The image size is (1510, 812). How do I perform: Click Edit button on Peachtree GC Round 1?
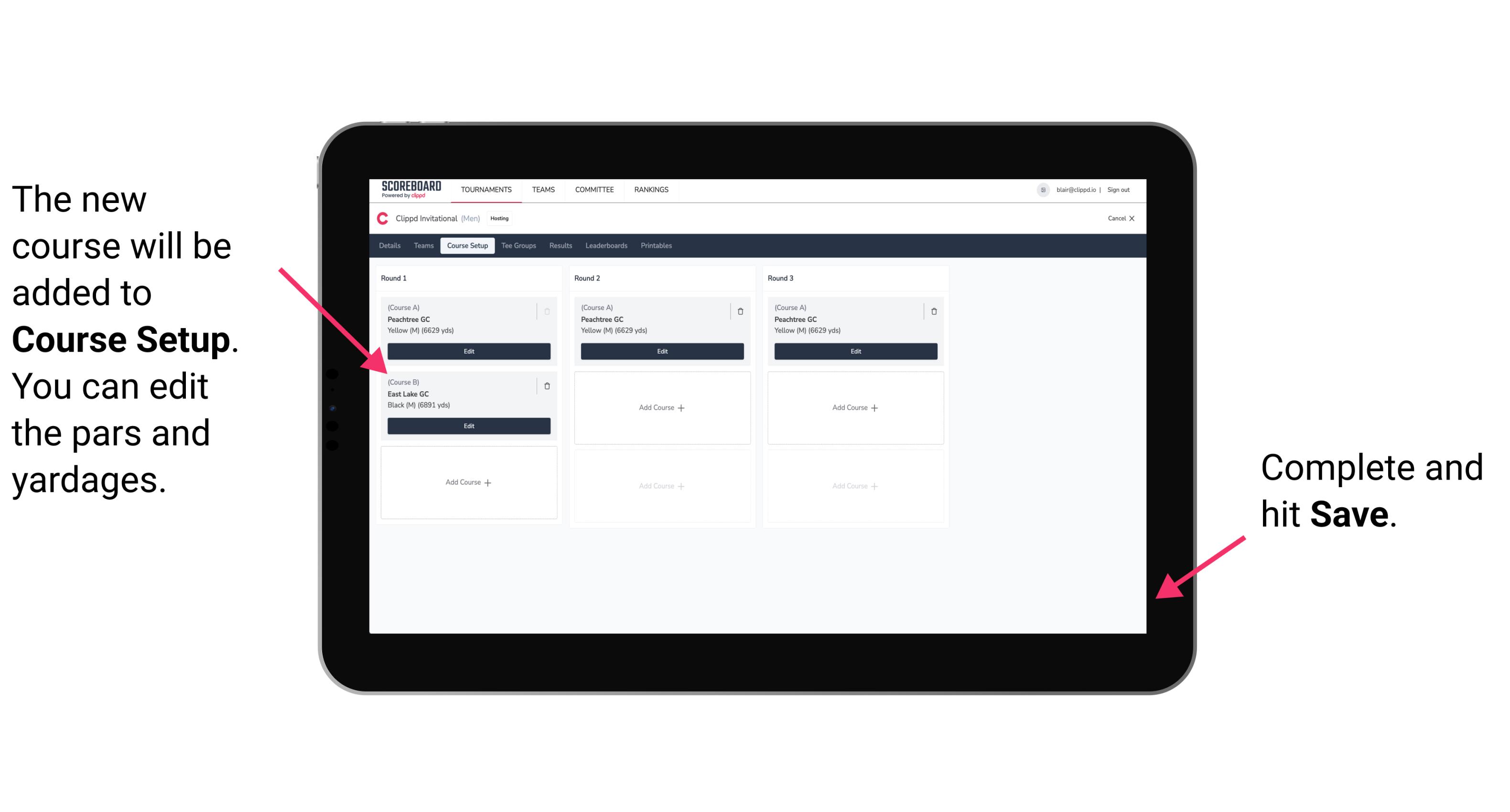pos(468,351)
